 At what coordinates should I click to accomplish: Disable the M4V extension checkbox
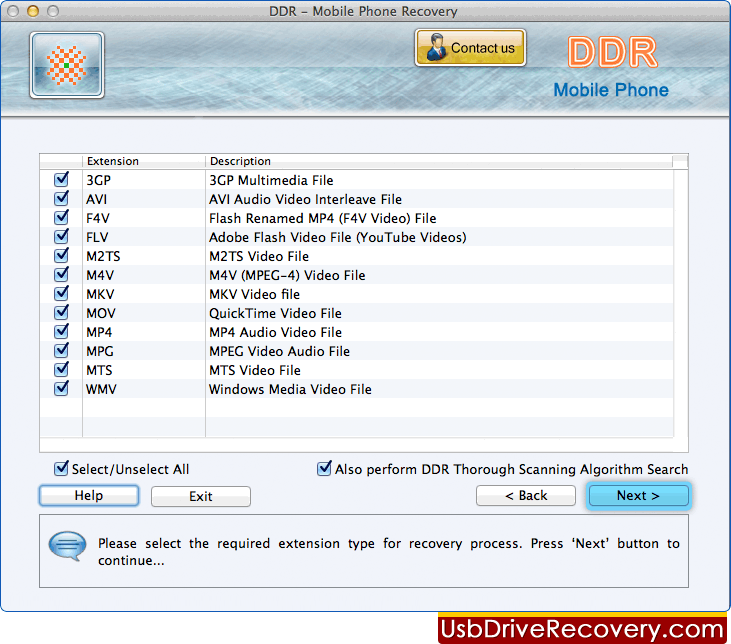click(61, 275)
